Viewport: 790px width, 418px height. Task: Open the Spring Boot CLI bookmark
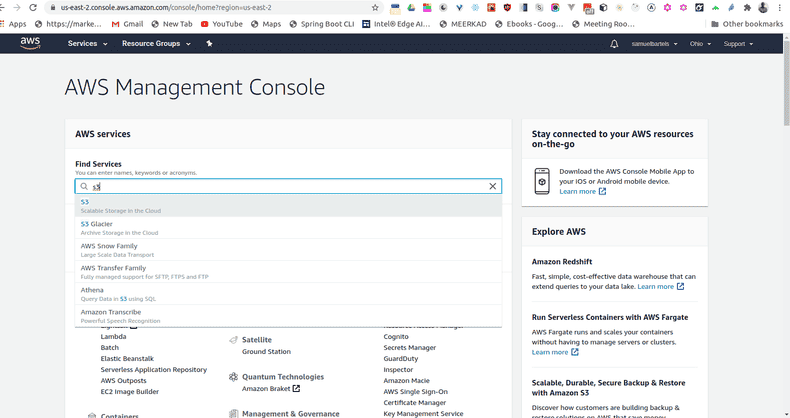point(322,24)
